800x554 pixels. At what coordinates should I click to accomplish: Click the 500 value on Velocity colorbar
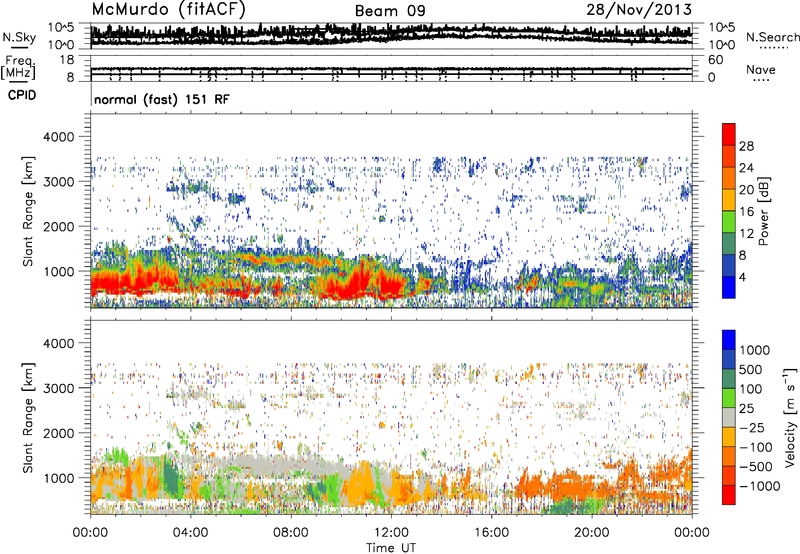(750, 370)
